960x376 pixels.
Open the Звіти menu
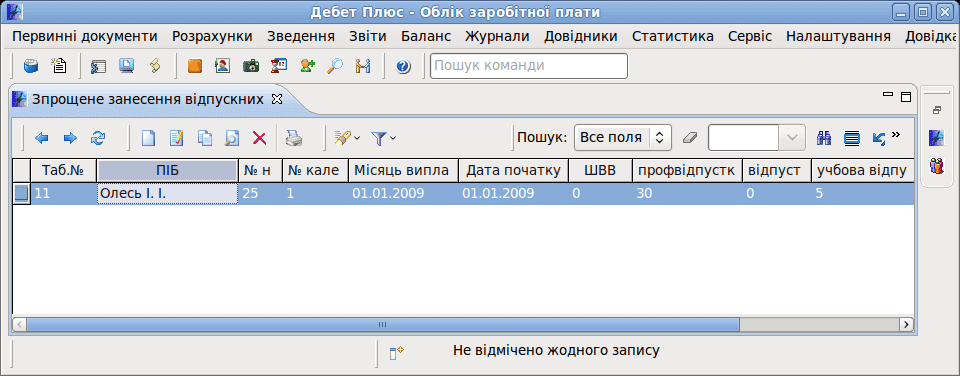[x=368, y=36]
